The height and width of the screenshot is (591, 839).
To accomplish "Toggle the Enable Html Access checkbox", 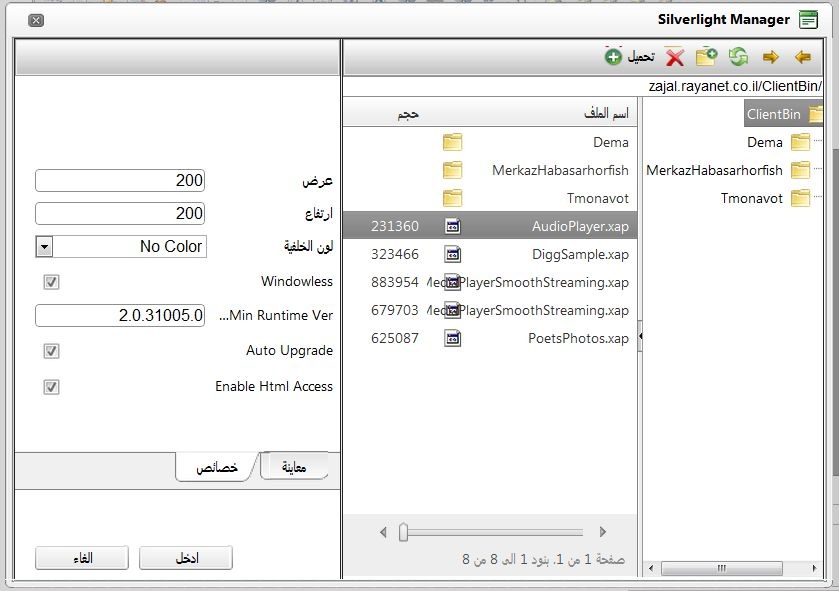I will pos(51,387).
